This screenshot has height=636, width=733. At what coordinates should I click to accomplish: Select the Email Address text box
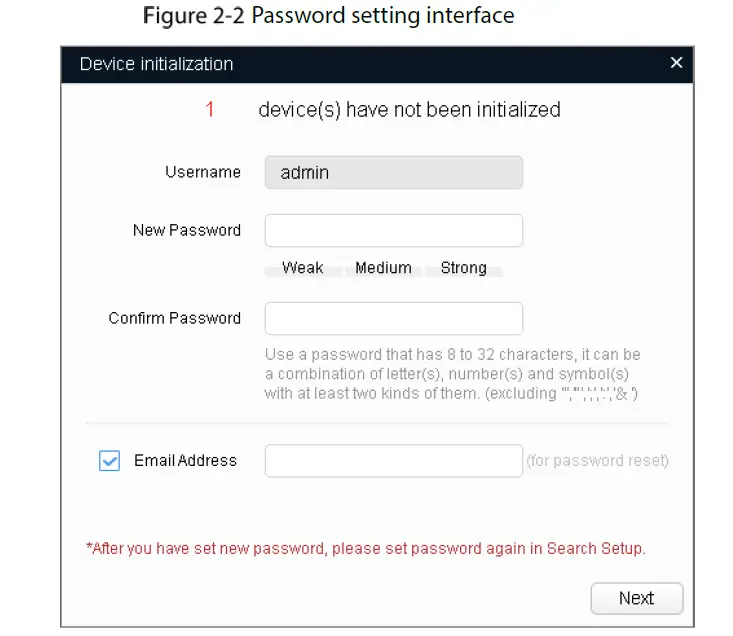coord(393,461)
